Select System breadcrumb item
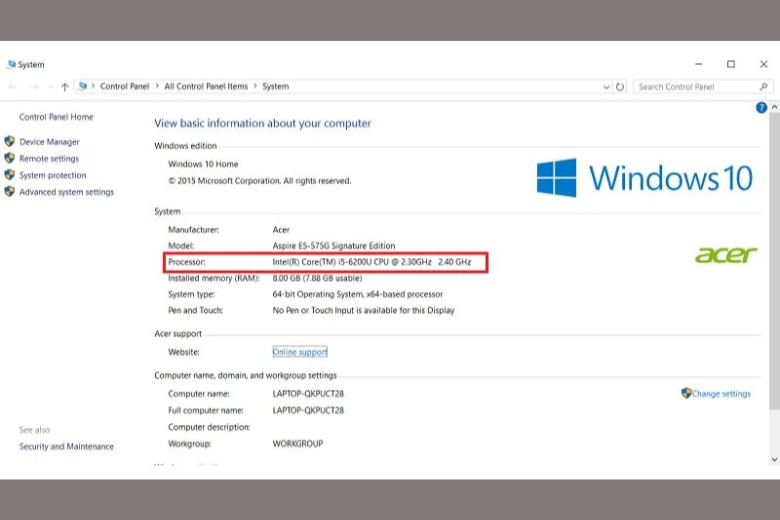Screen dimensions: 780x520 (276, 87)
